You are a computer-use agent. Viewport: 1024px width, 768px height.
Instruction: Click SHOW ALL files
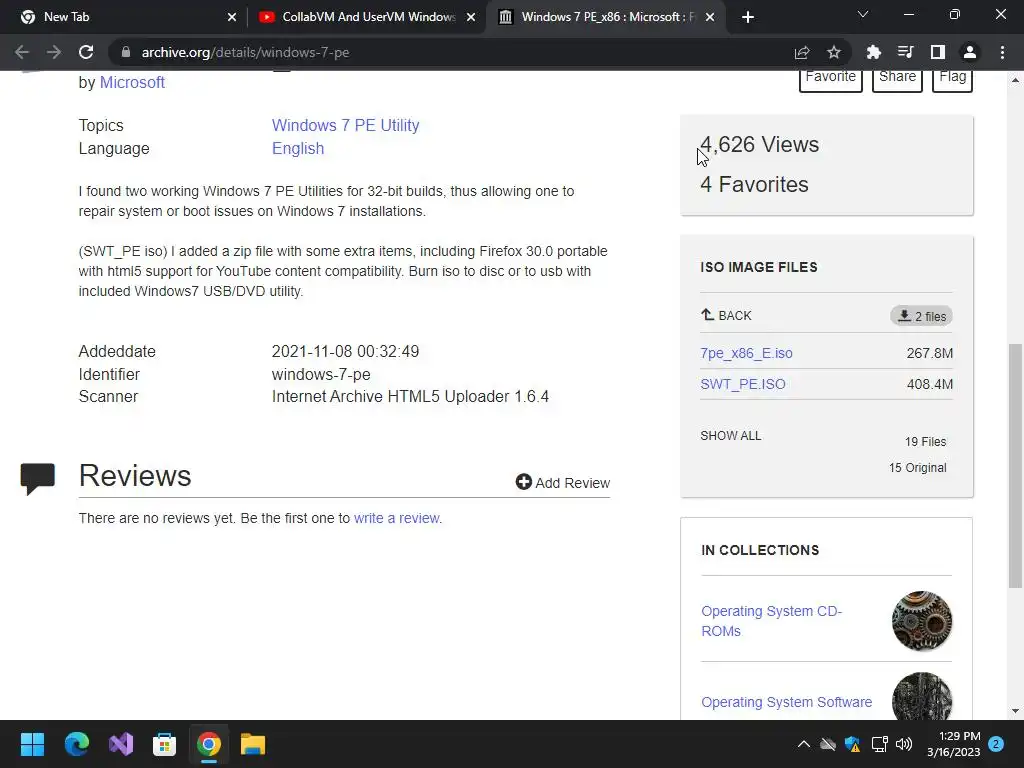click(x=731, y=436)
